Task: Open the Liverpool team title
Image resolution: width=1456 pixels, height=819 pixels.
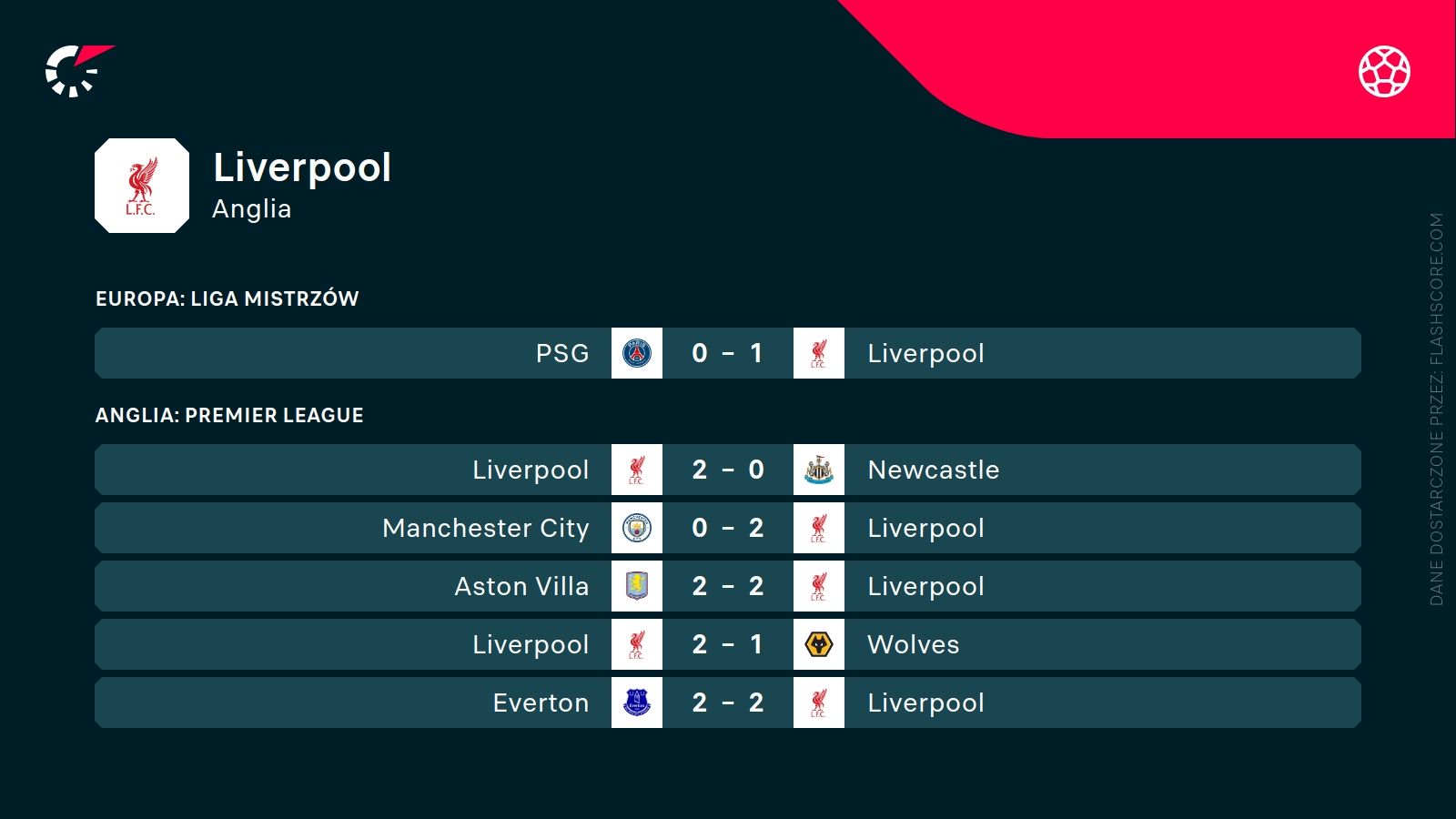Action: 302,167
